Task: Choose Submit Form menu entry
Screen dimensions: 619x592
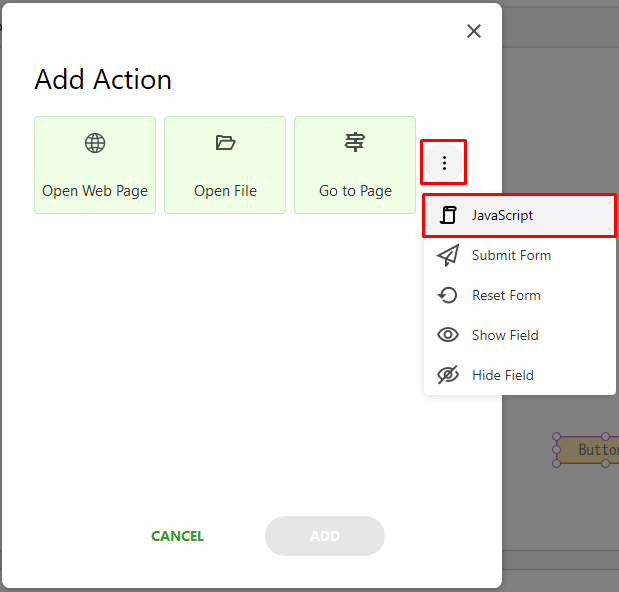Action: tap(520, 255)
